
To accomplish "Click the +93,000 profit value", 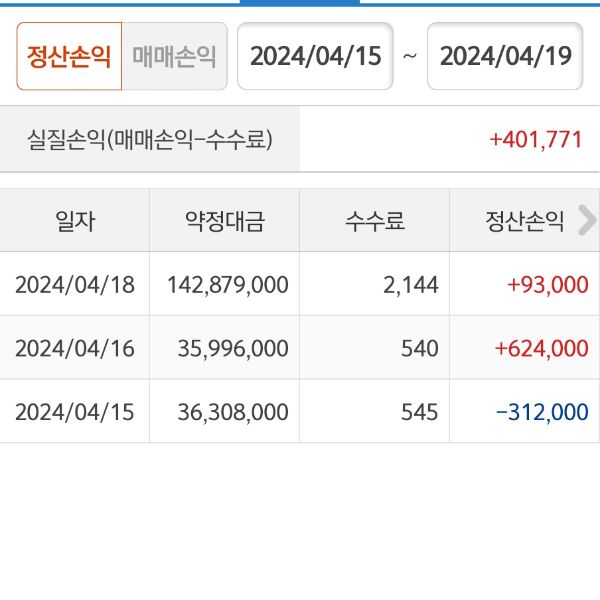I will click(x=547, y=284).
